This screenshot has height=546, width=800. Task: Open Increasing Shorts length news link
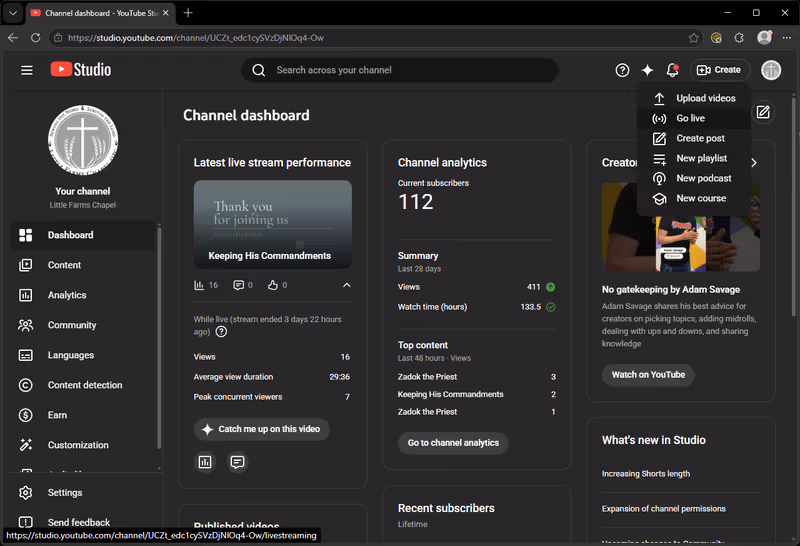tap(645, 474)
